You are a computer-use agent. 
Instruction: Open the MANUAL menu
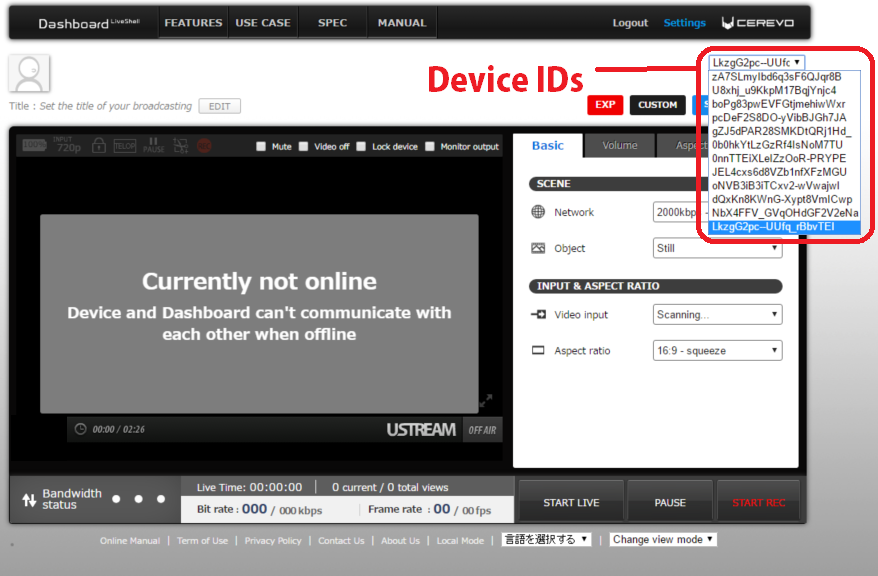(x=402, y=23)
